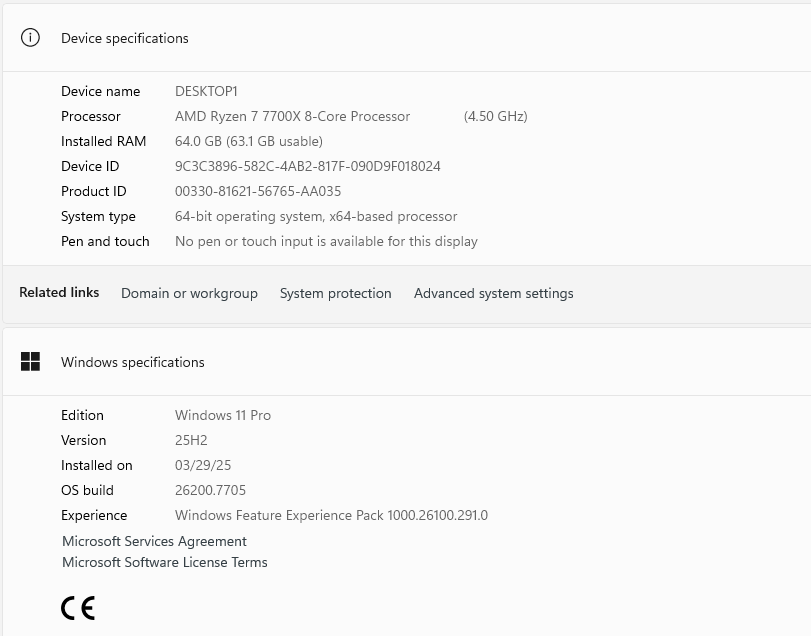
Task: Click the Processor label
Action: coord(91,116)
